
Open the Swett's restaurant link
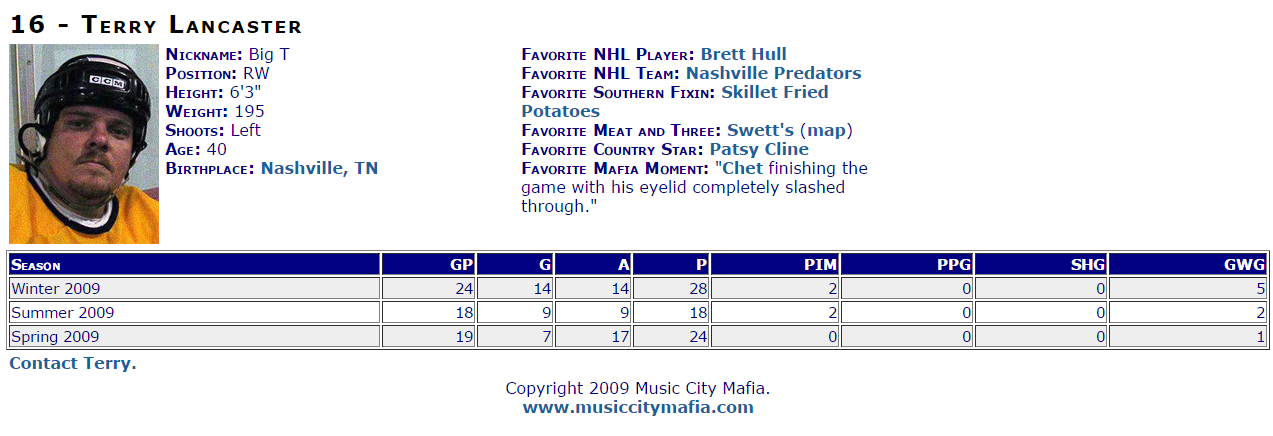(x=760, y=130)
